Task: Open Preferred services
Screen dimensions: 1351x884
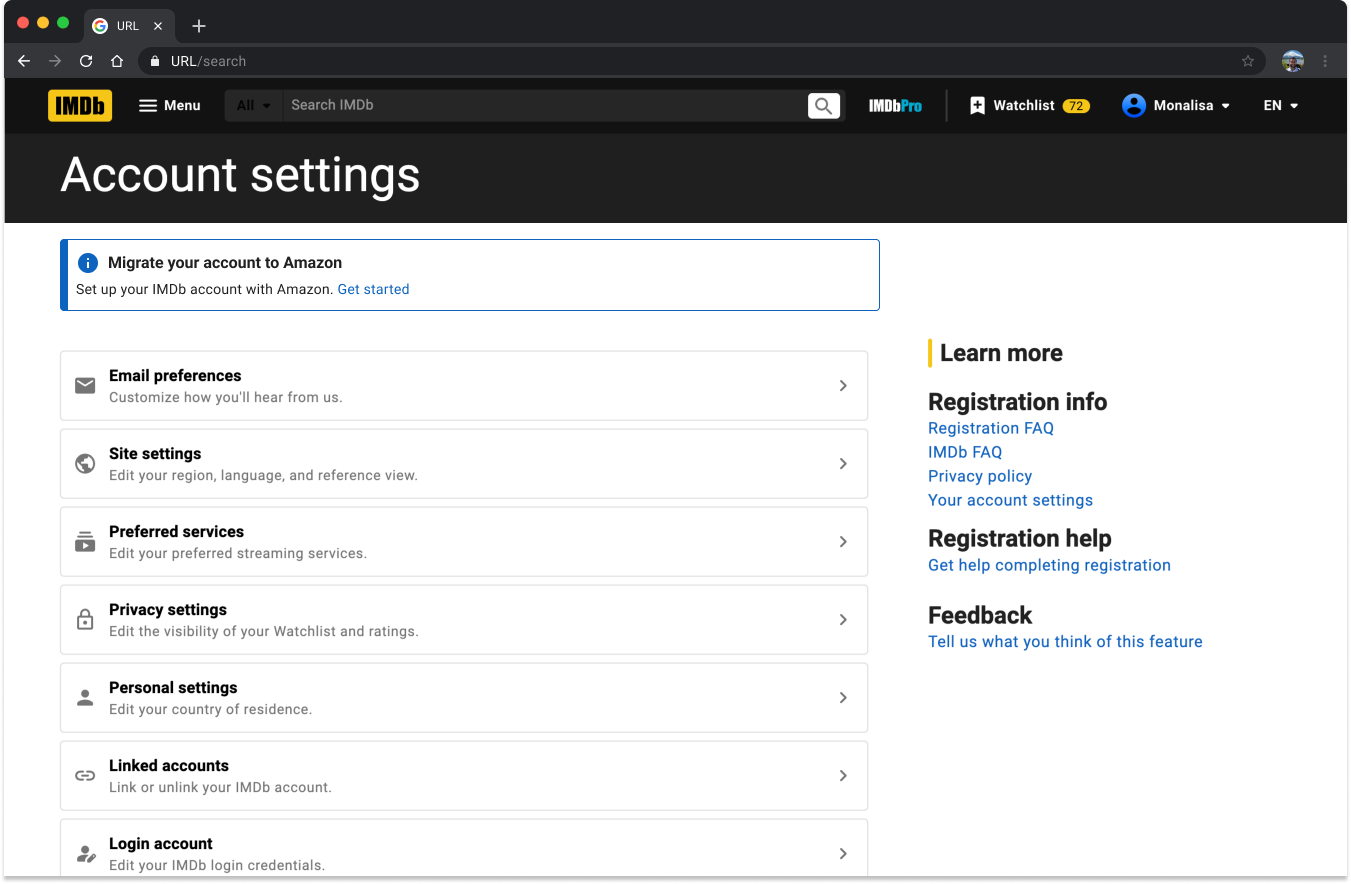Action: coord(464,541)
